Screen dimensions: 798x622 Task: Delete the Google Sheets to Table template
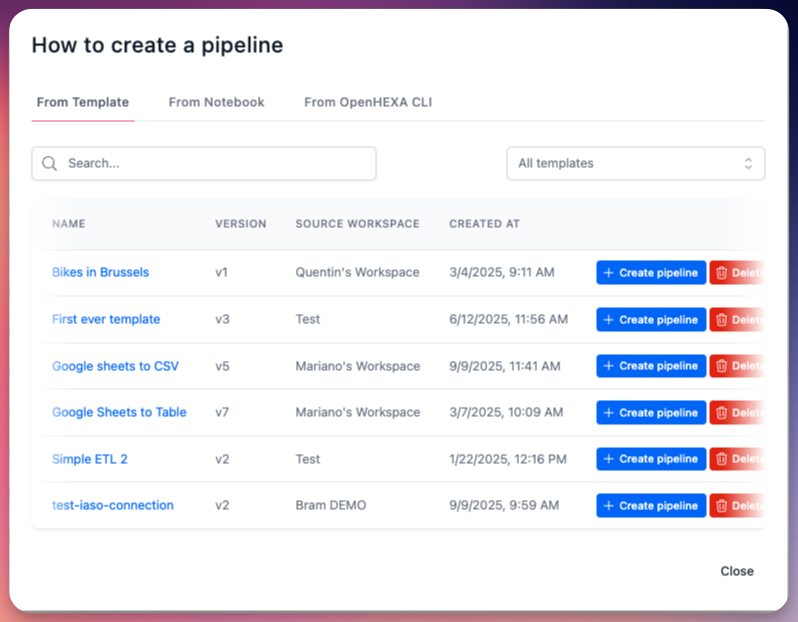737,413
